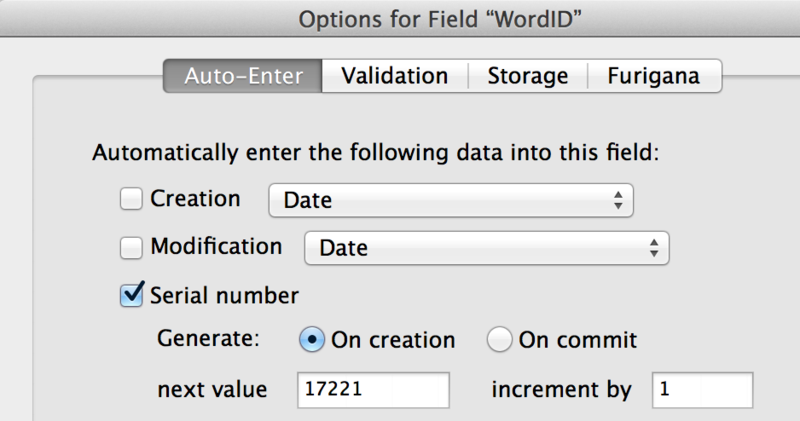Tick the Modification checkbox

pos(132,246)
